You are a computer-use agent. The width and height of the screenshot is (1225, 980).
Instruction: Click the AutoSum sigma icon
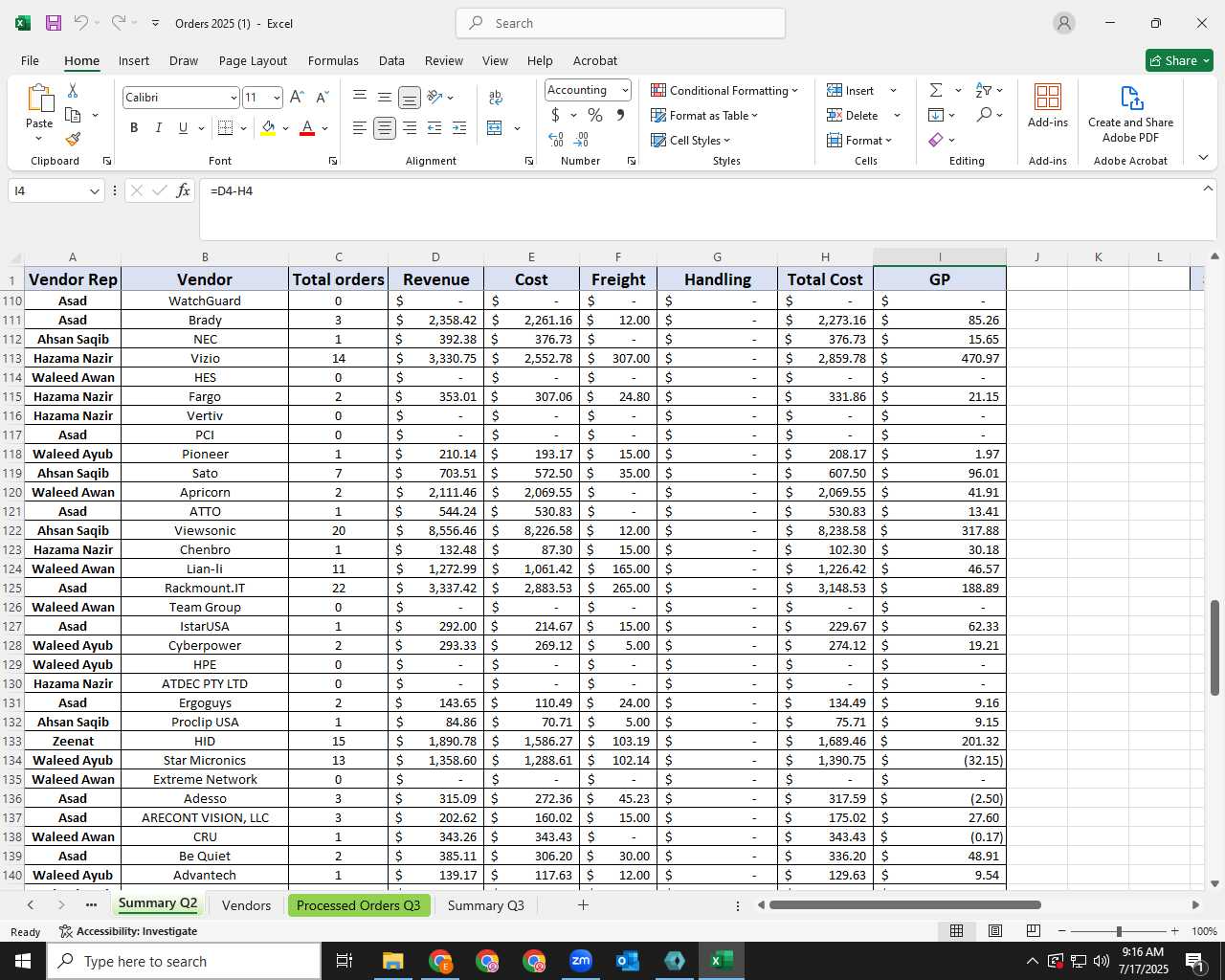click(x=936, y=90)
